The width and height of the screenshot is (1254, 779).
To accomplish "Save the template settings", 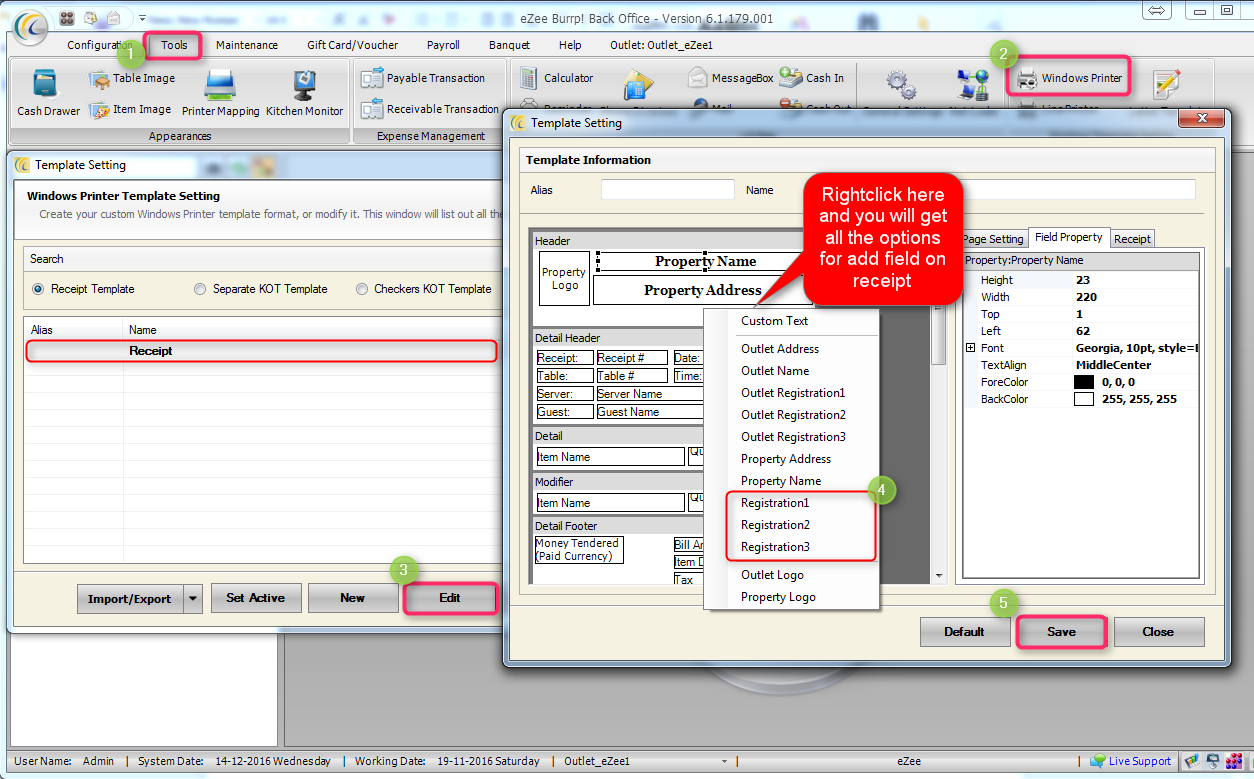I will (x=1061, y=632).
